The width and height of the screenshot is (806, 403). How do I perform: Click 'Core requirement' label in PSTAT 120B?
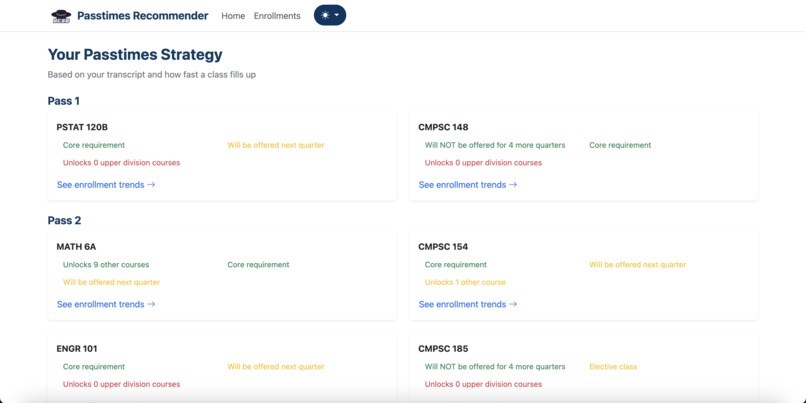pos(94,145)
